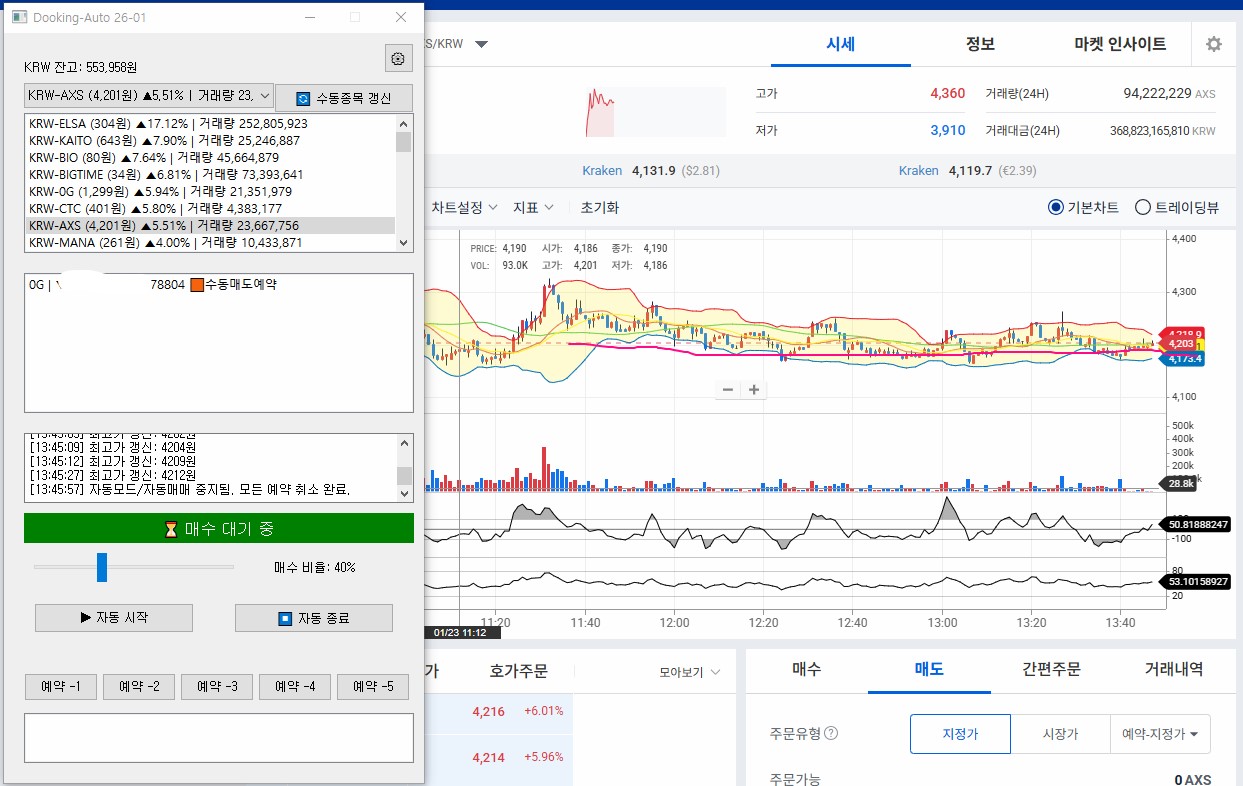This screenshot has height=786, width=1243.
Task: Click the chart zoom out minus icon
Action: click(728, 390)
